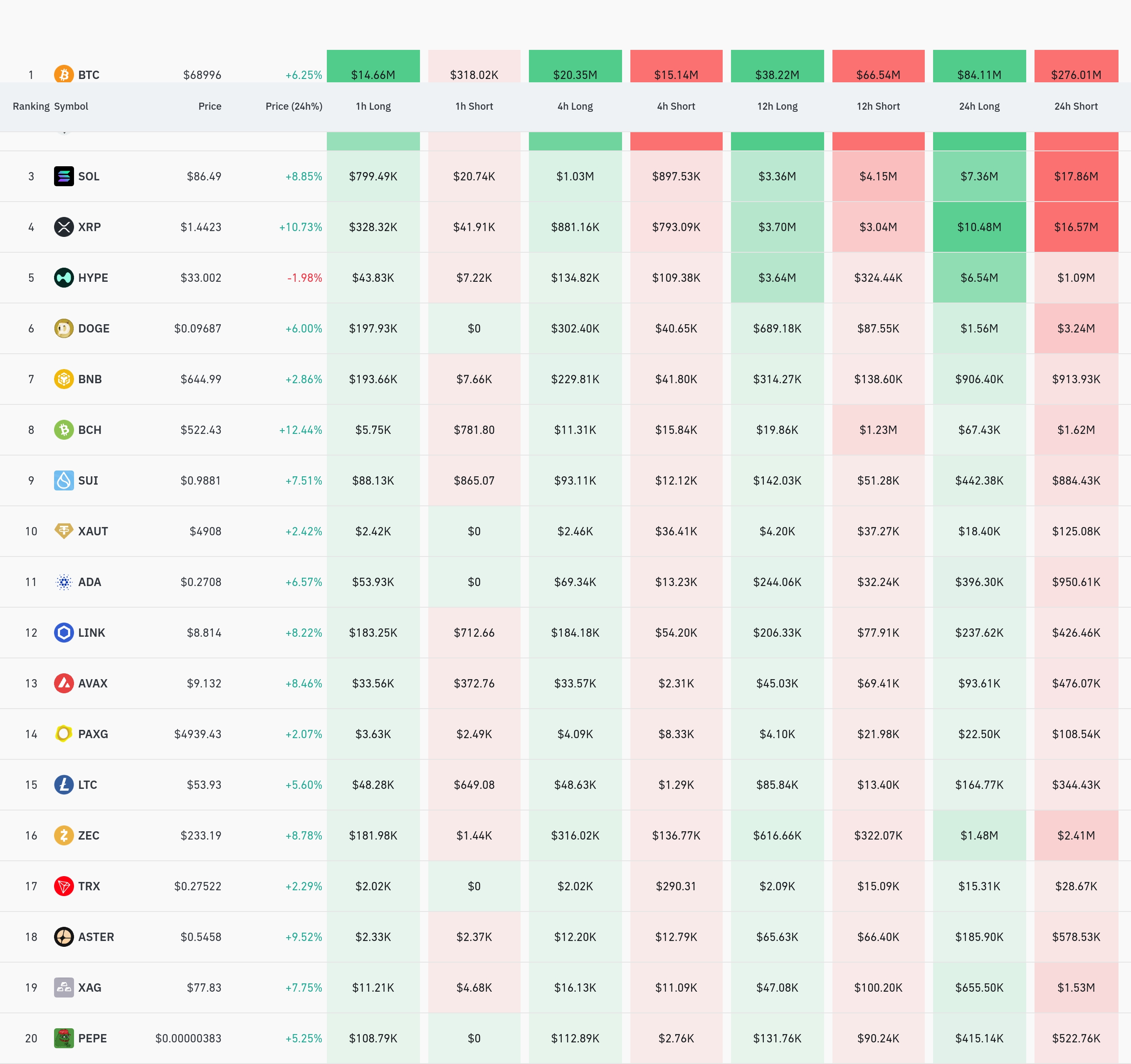The width and height of the screenshot is (1131, 1064).
Task: Click the BNB coin icon
Action: [64, 379]
